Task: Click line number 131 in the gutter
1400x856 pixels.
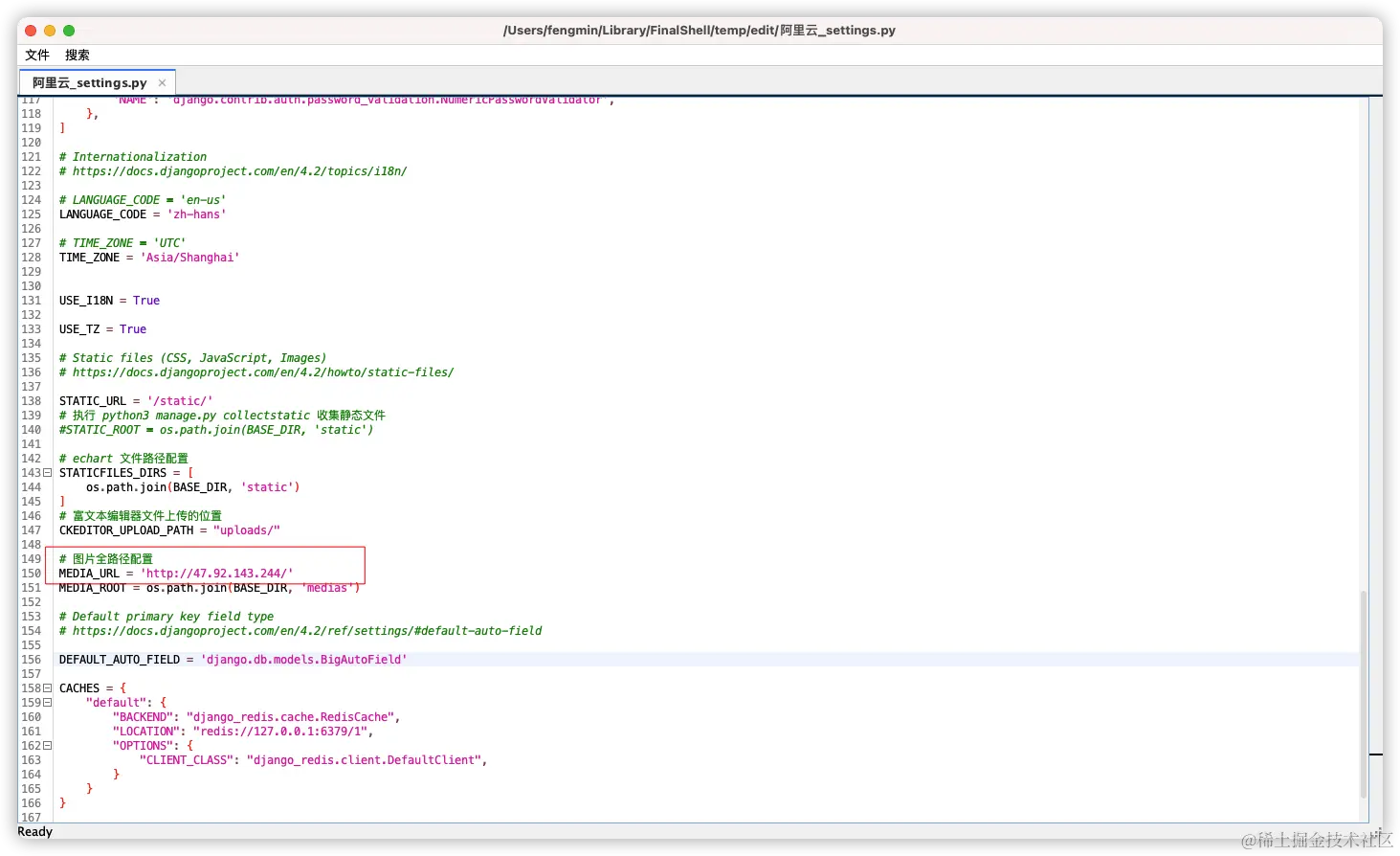Action: (32, 301)
